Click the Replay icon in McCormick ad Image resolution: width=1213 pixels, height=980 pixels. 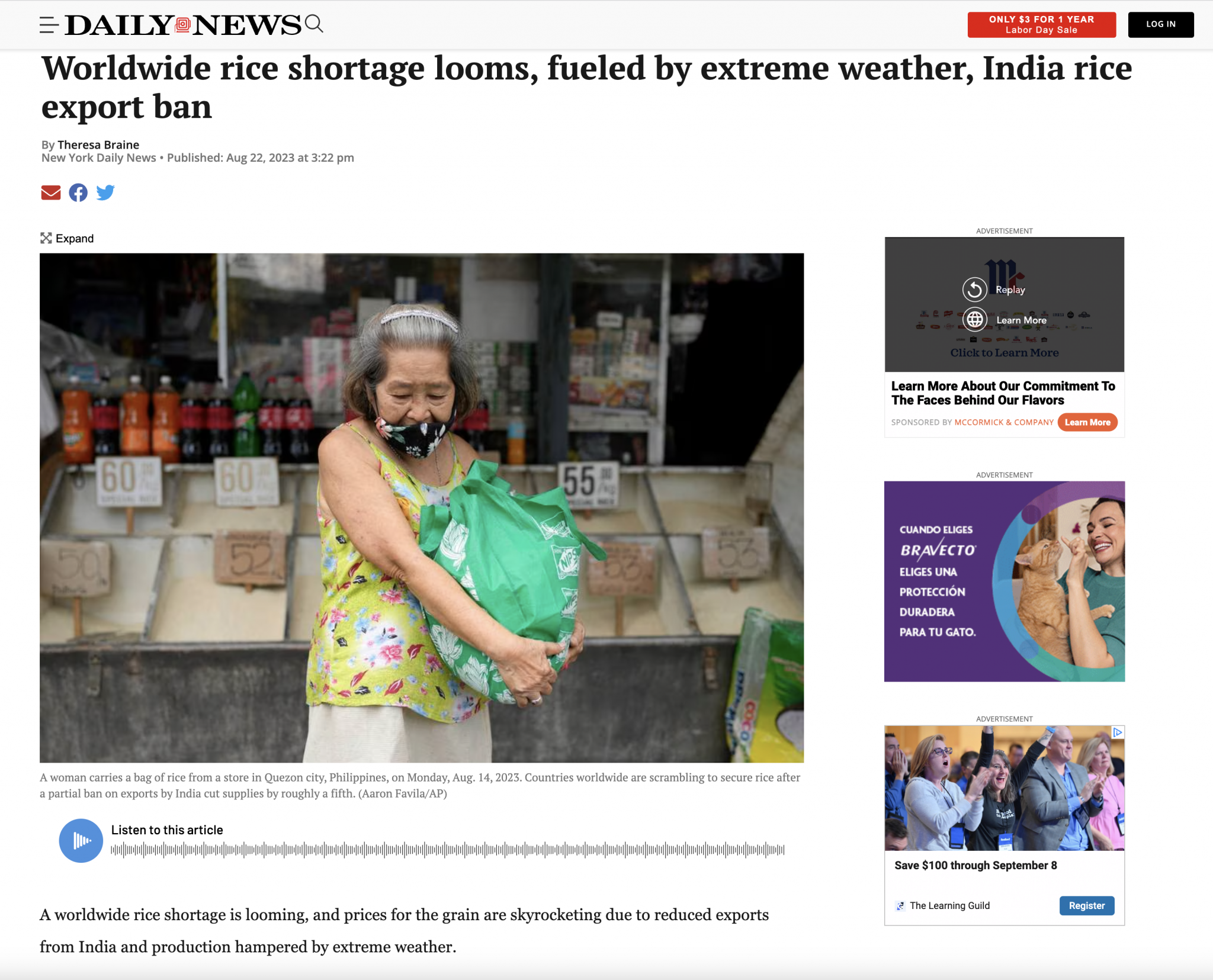[974, 290]
